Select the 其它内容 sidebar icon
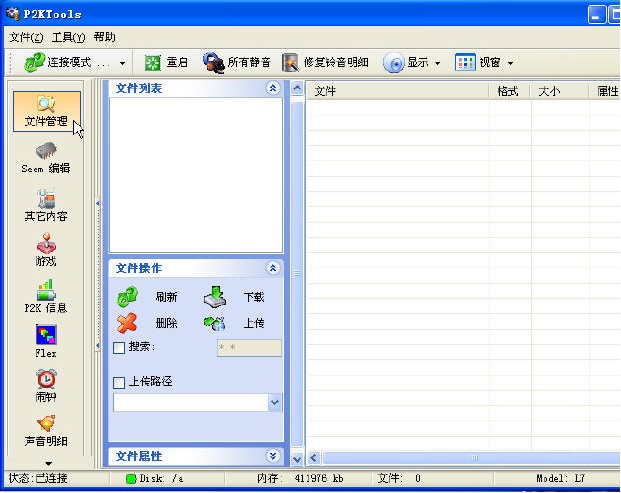The image size is (621, 493). [46, 205]
